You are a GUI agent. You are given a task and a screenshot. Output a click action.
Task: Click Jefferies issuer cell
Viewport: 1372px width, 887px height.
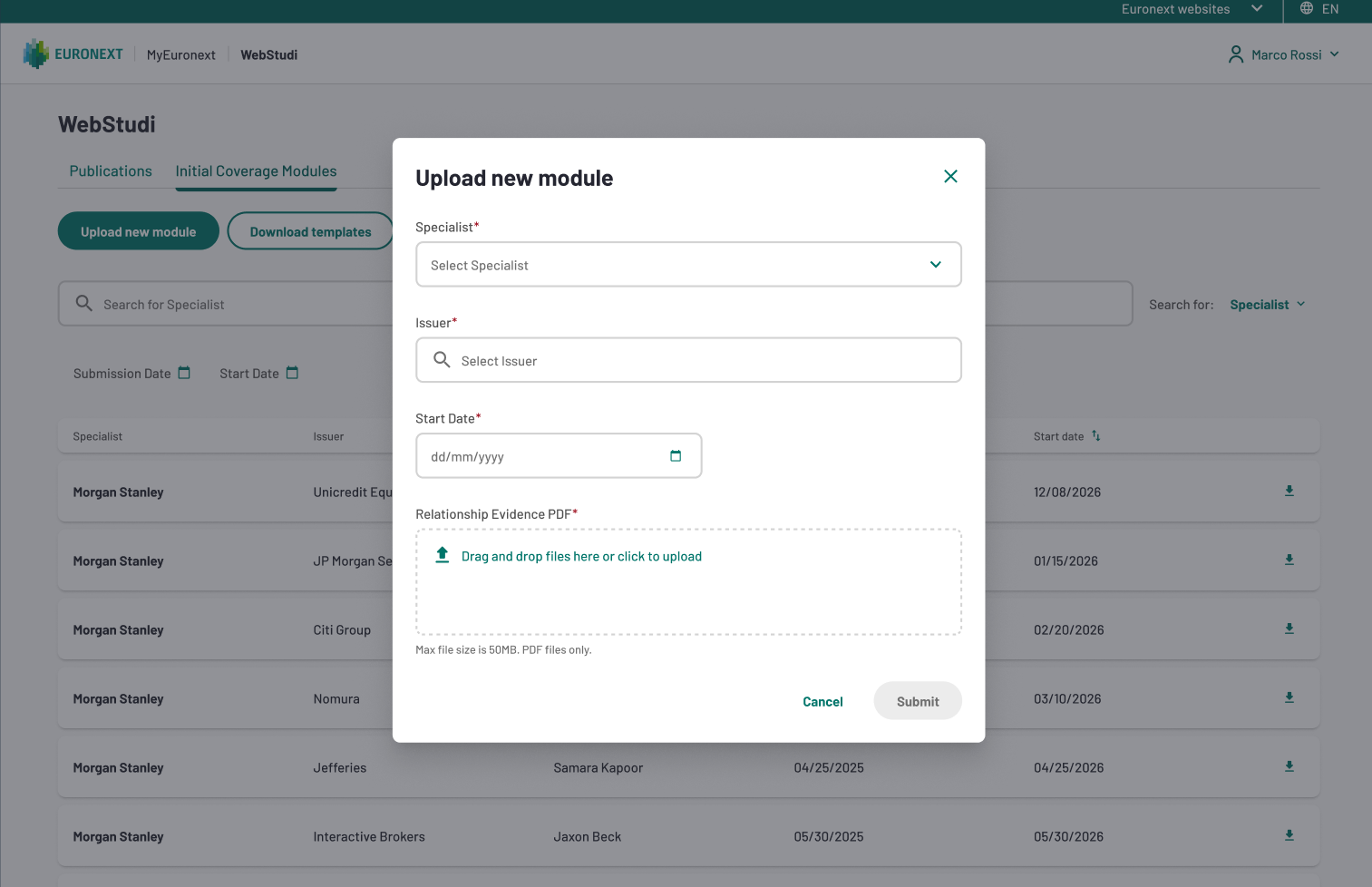tap(340, 768)
